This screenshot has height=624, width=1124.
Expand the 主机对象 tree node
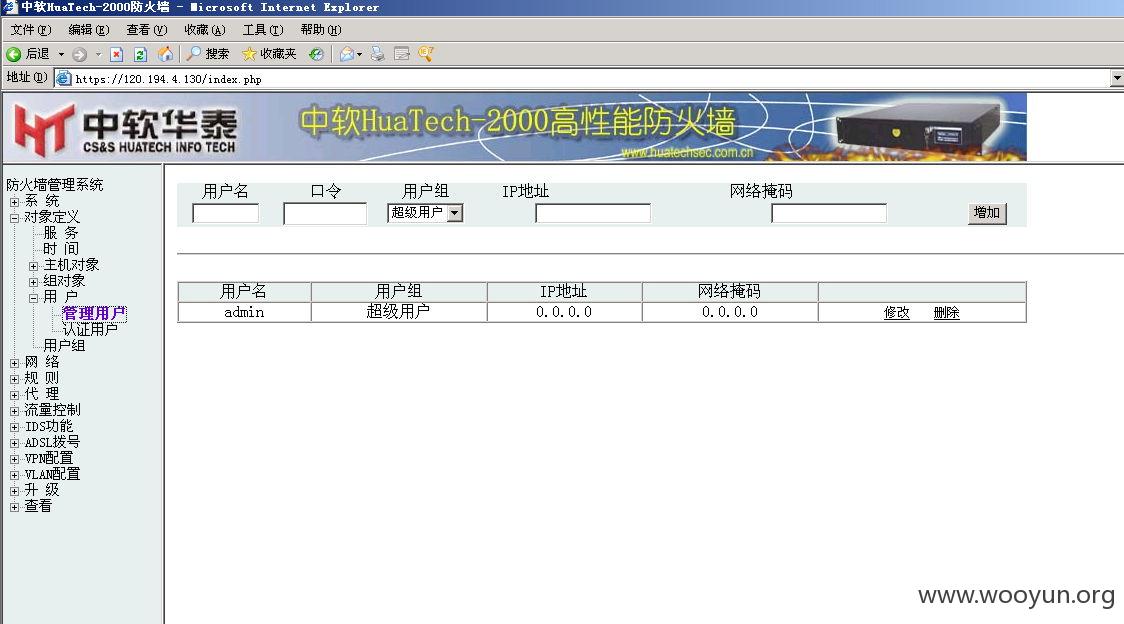[x=33, y=266]
